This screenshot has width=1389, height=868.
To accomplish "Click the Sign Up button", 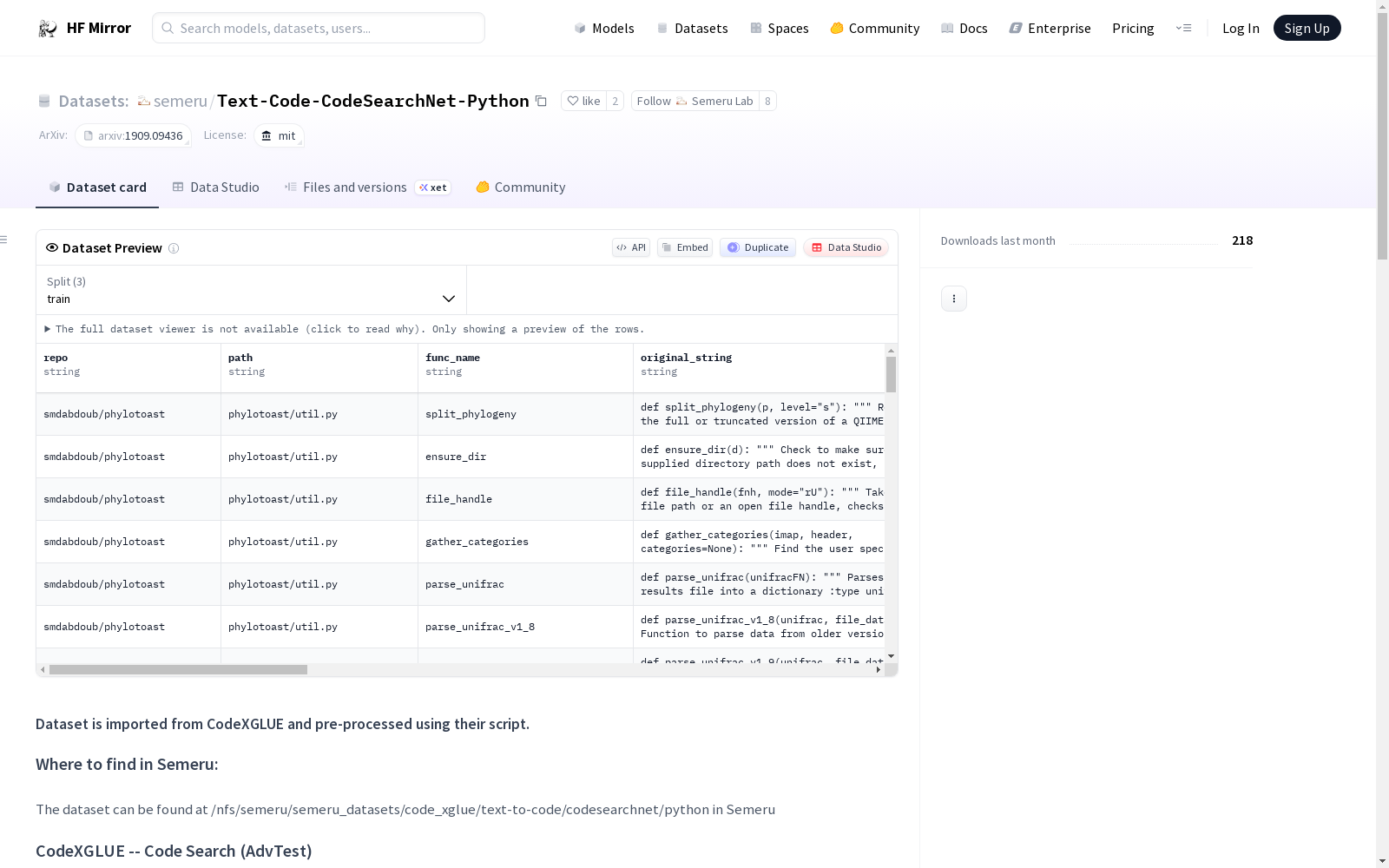I will pyautogui.click(x=1307, y=28).
